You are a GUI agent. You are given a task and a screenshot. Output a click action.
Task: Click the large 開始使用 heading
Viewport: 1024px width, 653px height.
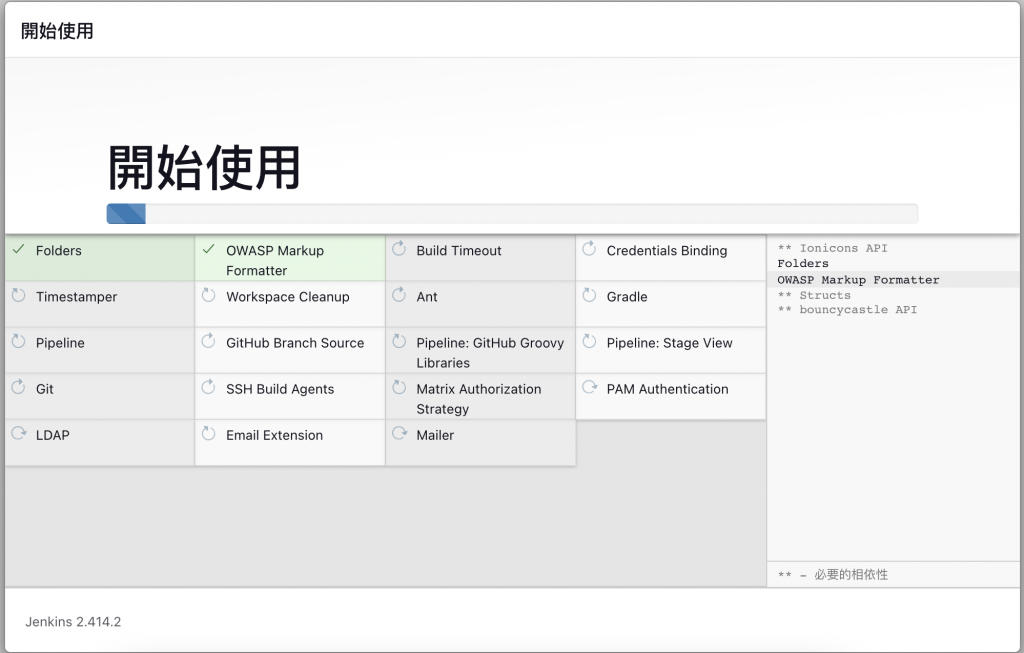pos(204,168)
